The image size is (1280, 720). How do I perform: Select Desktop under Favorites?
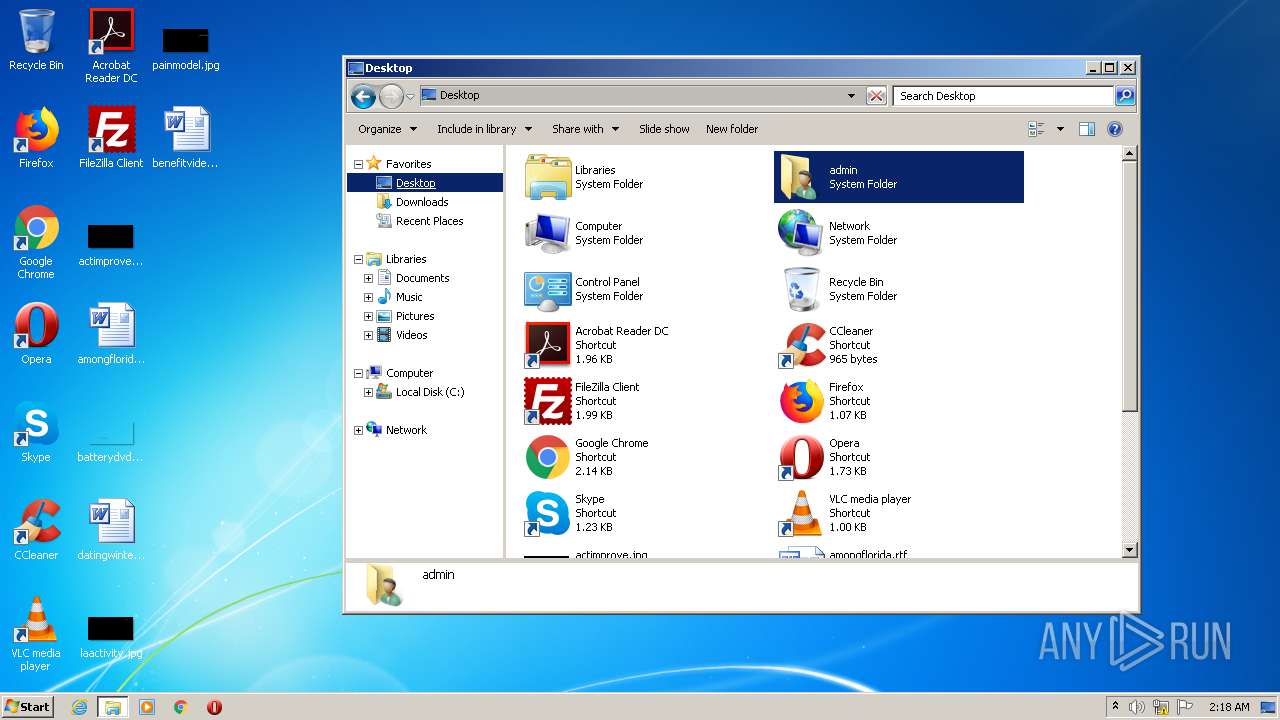[415, 183]
